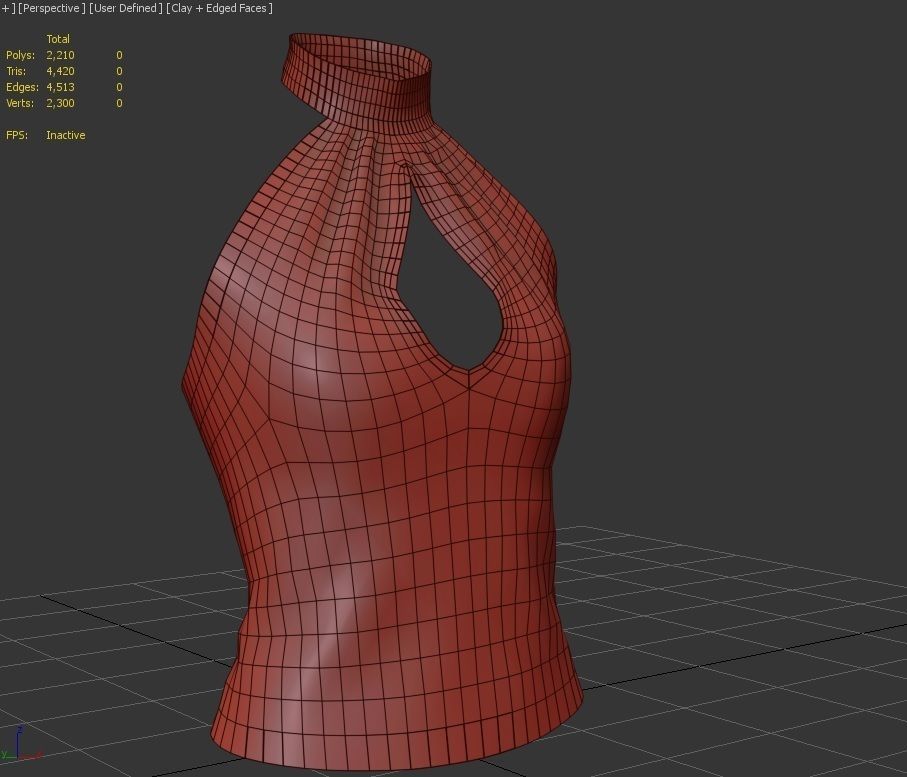Click the XYZ axis gizmo in corner

point(21,743)
